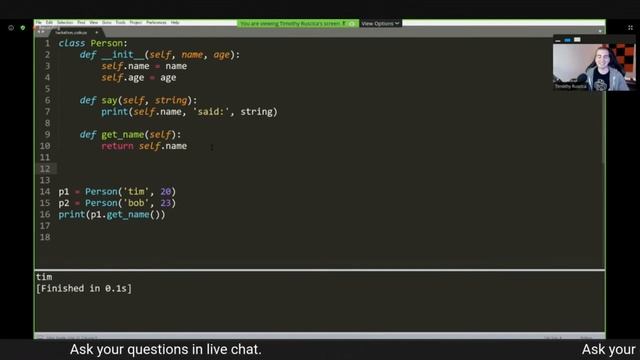Click the 'Ask your questions in live chat.' caption

pyautogui.click(x=166, y=350)
